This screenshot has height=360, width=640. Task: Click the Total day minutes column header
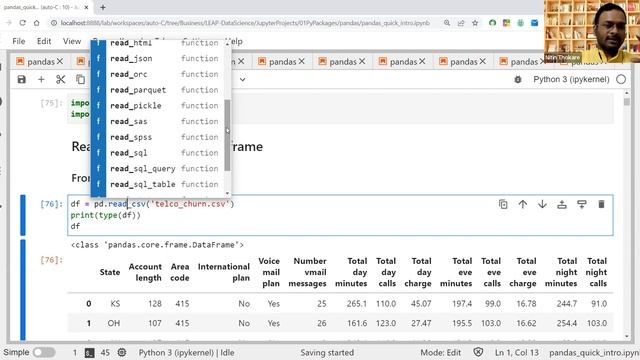pyautogui.click(x=351, y=272)
